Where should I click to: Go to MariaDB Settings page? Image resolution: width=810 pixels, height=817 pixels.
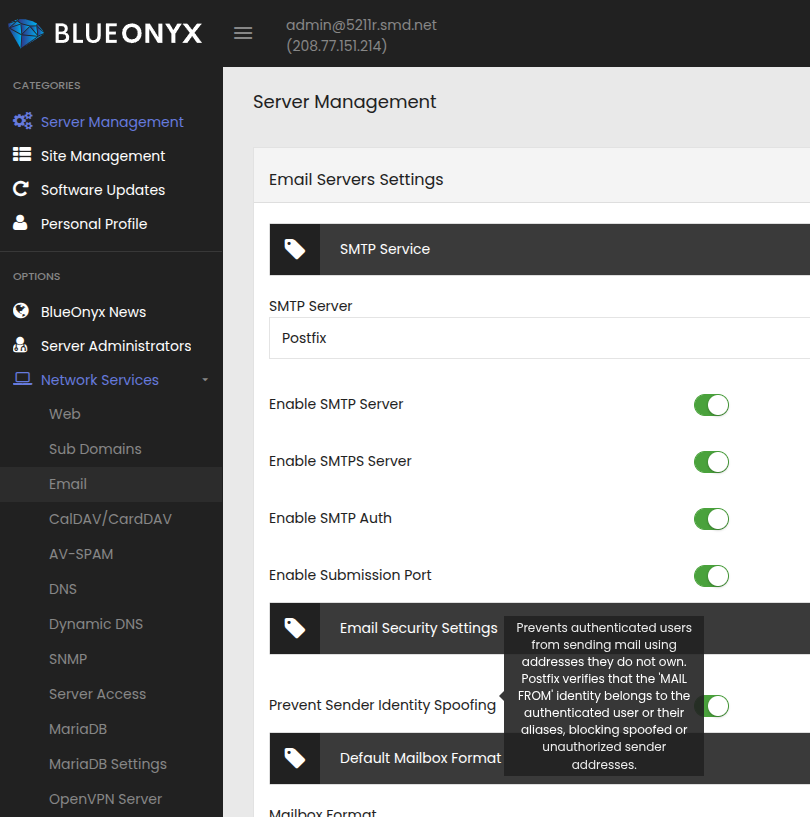pyautogui.click(x=108, y=764)
